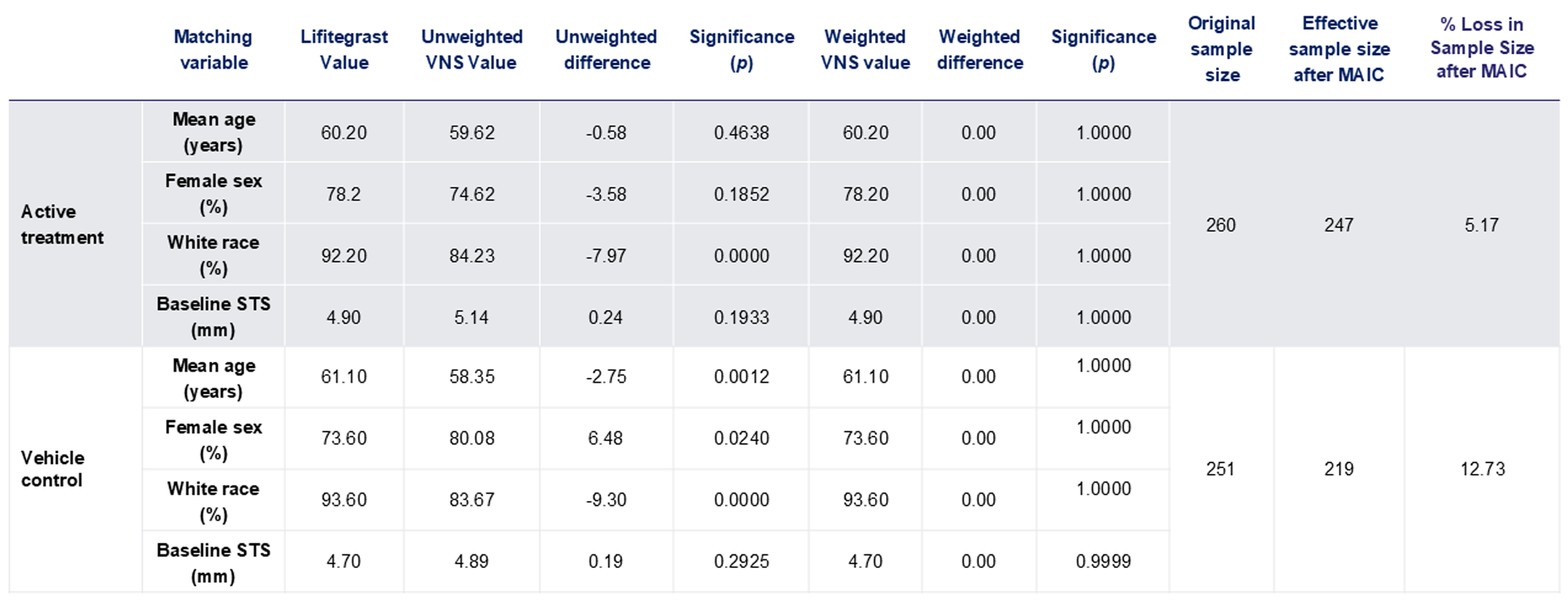Select the Original sample size header

(1222, 50)
